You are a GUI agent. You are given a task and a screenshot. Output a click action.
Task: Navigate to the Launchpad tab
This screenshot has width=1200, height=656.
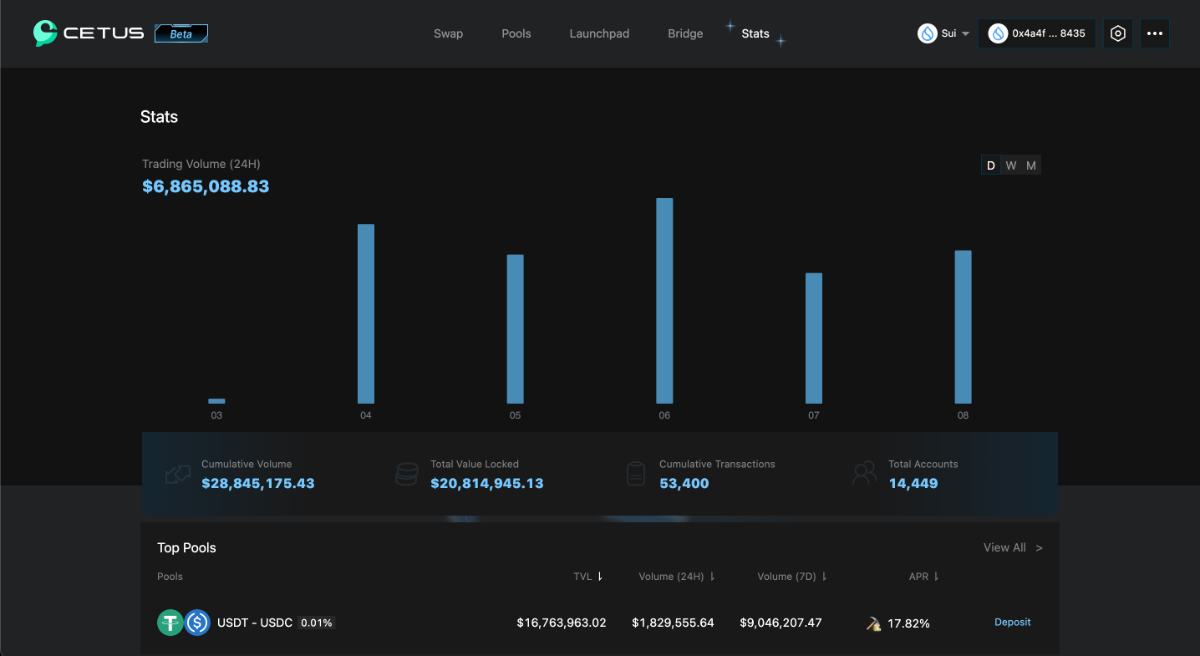(x=599, y=34)
